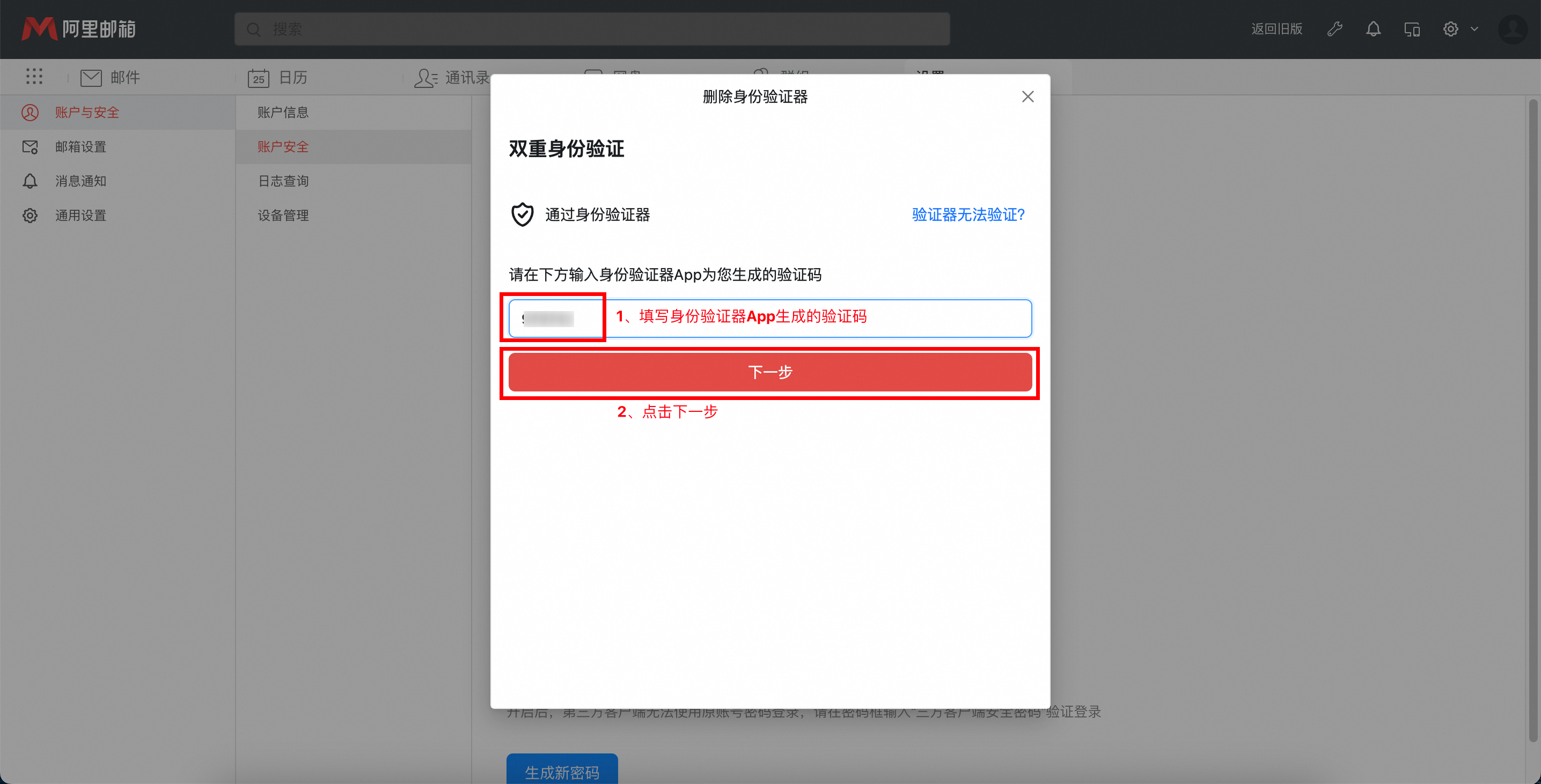Click the Alimail logo
This screenshot has width=1541, height=784.
coord(79,29)
